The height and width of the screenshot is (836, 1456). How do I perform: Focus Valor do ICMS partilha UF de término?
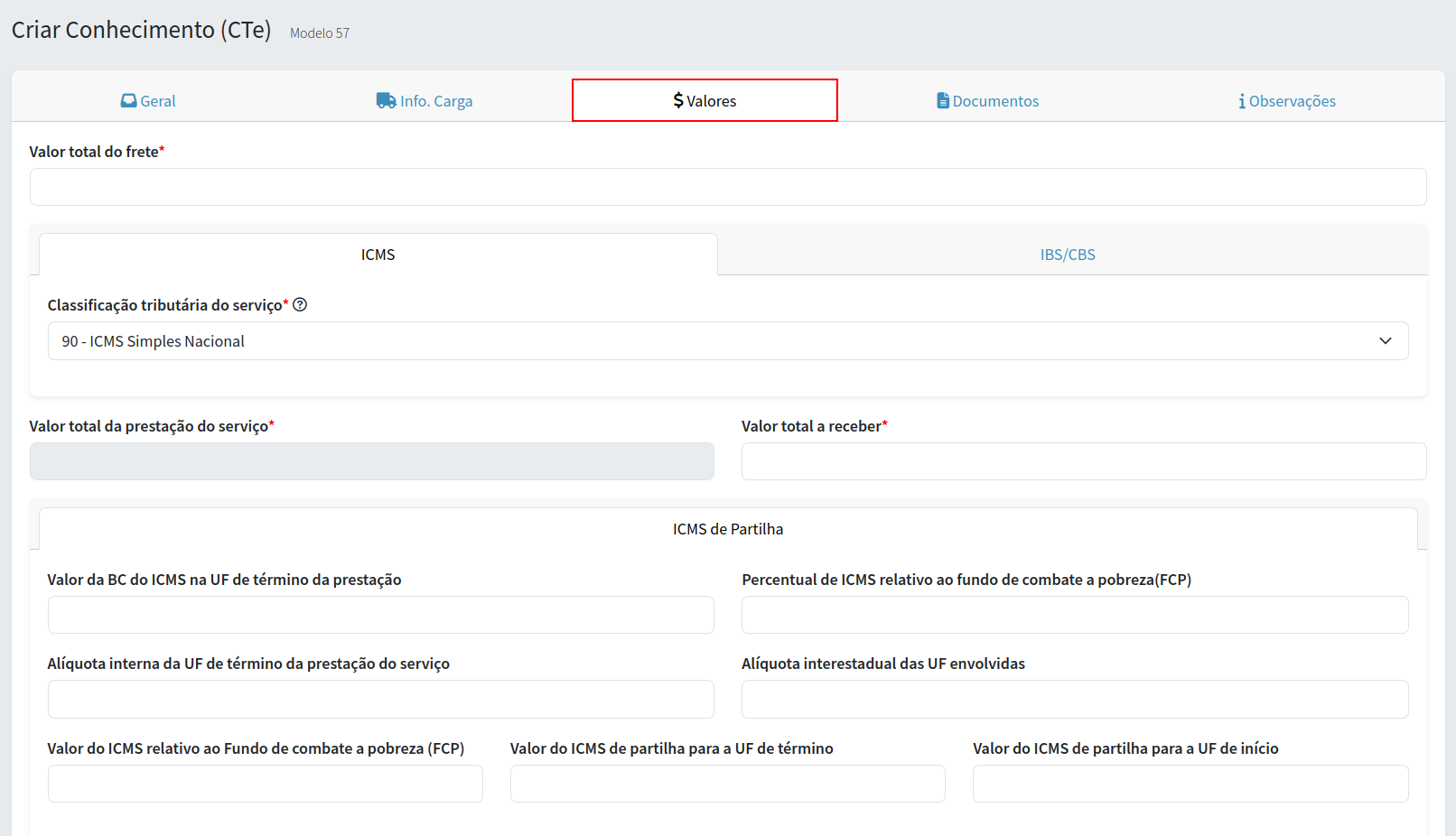pos(727,784)
